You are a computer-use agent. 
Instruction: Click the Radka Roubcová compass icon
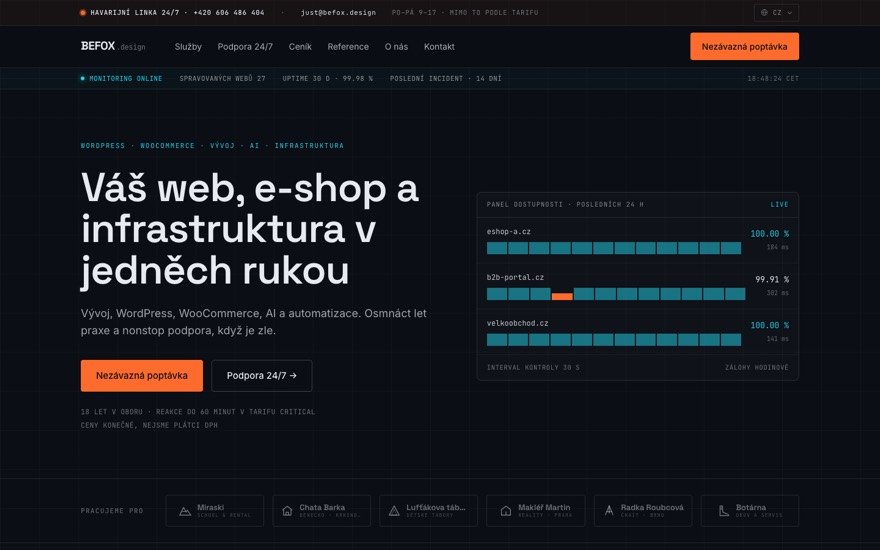pos(609,511)
